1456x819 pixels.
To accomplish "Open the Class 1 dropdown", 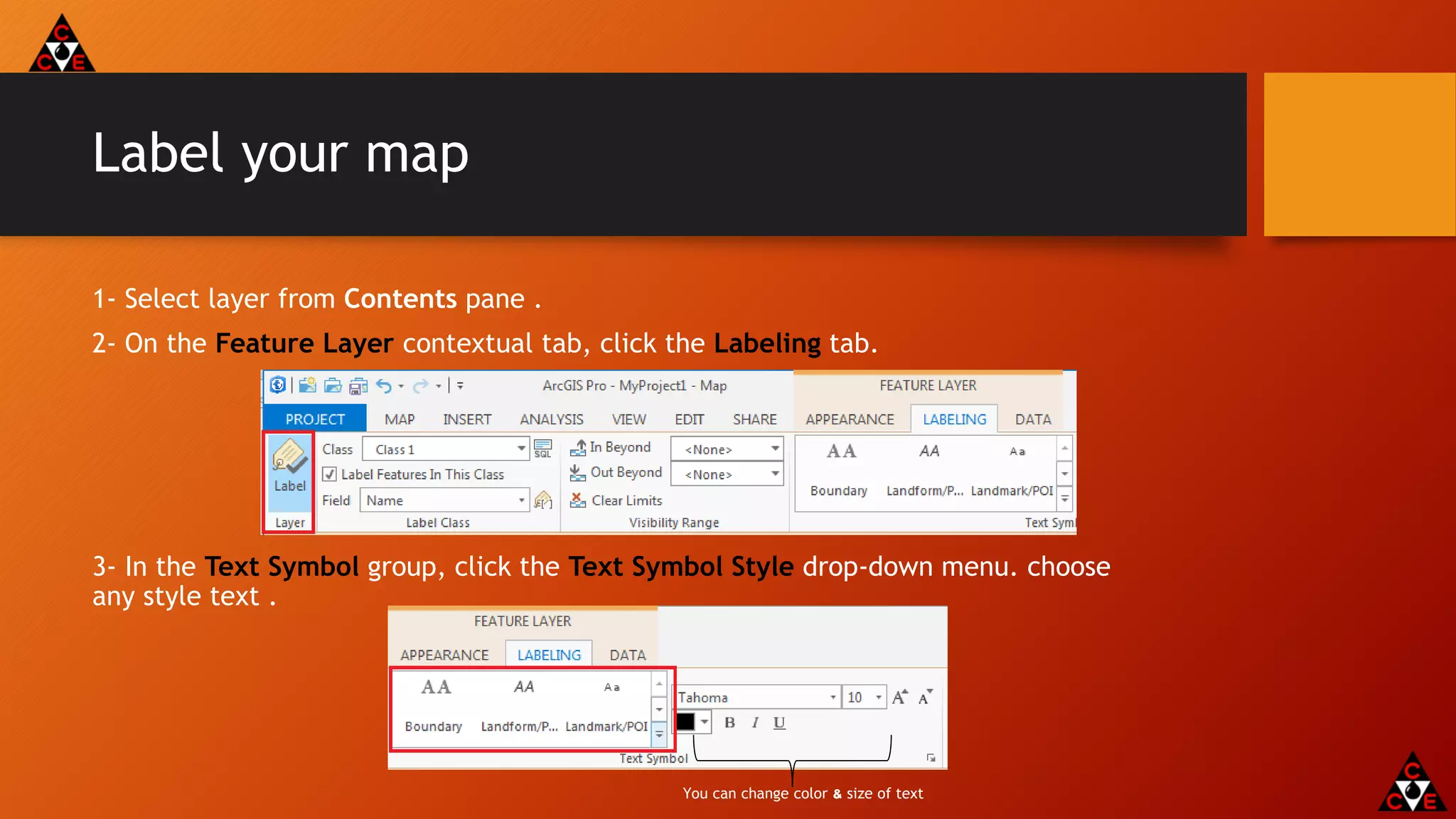I will pyautogui.click(x=521, y=449).
